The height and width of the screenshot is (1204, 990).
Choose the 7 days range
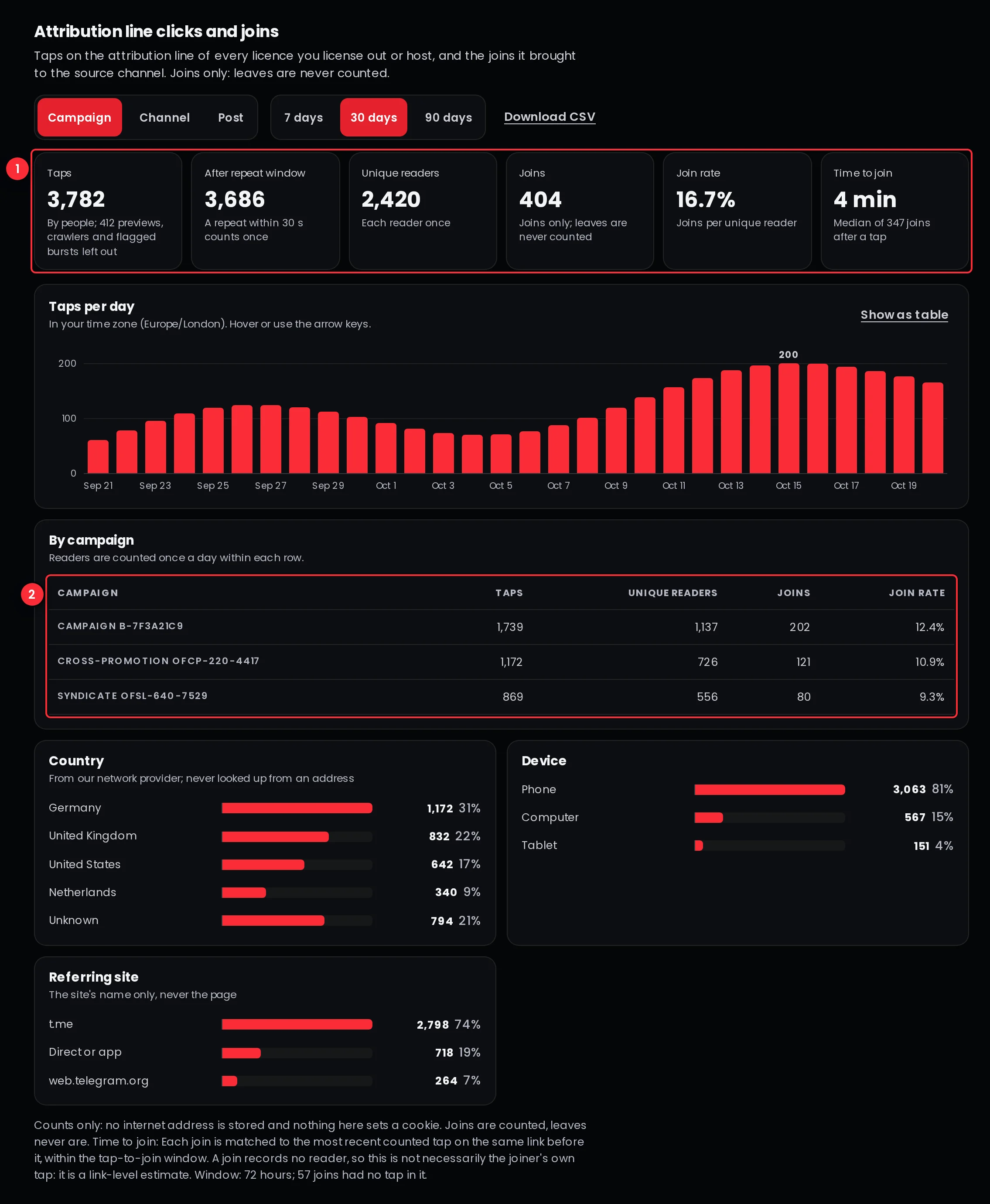304,117
